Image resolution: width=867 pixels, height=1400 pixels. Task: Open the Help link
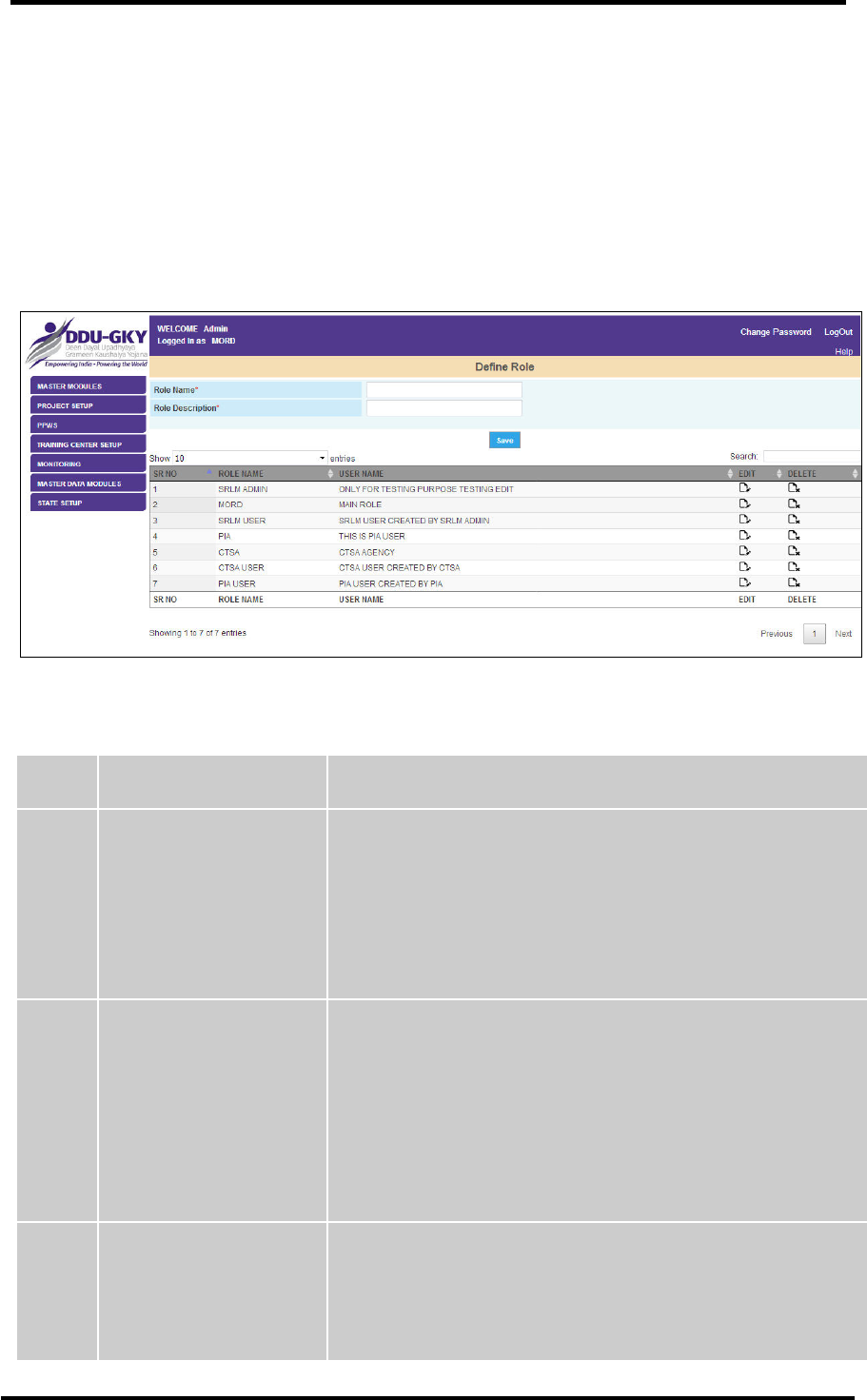[844, 351]
